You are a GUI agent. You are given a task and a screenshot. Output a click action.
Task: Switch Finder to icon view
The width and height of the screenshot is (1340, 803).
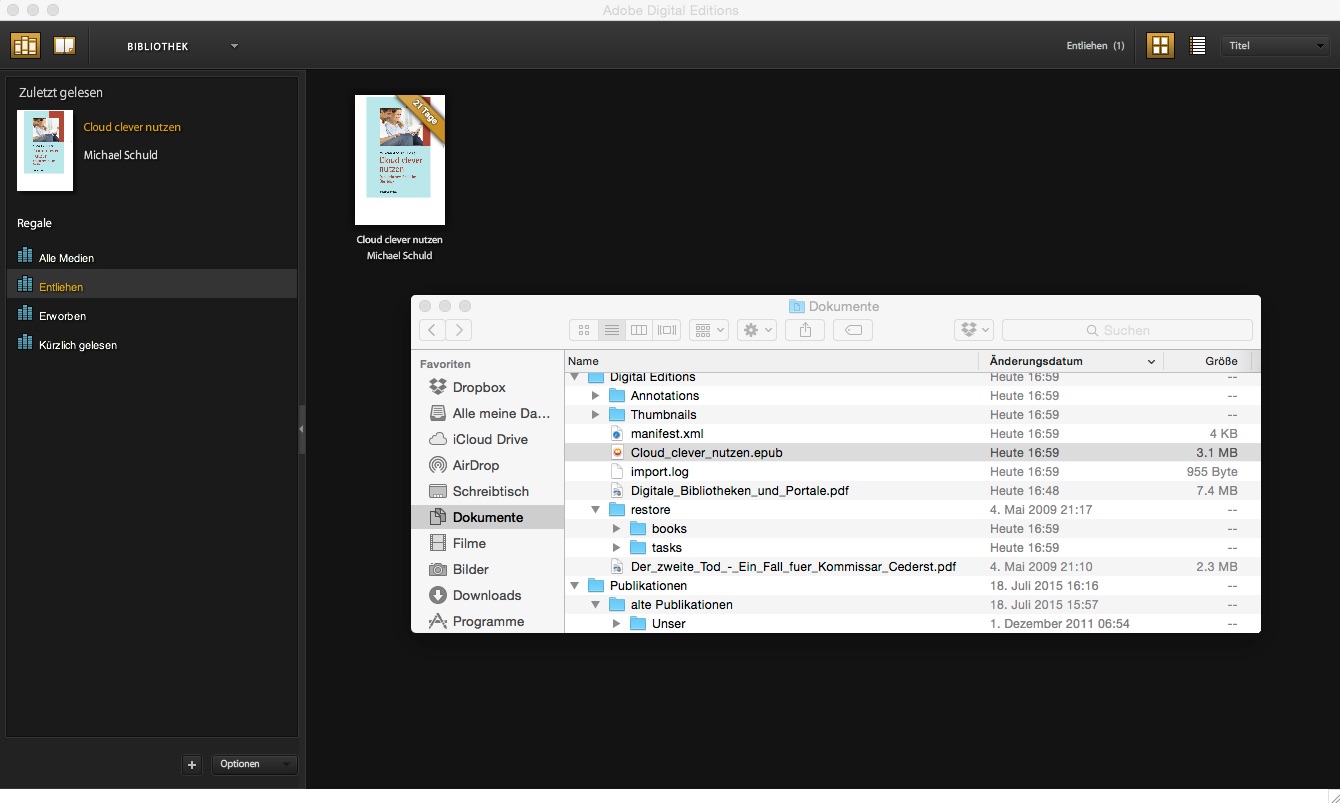tap(584, 330)
